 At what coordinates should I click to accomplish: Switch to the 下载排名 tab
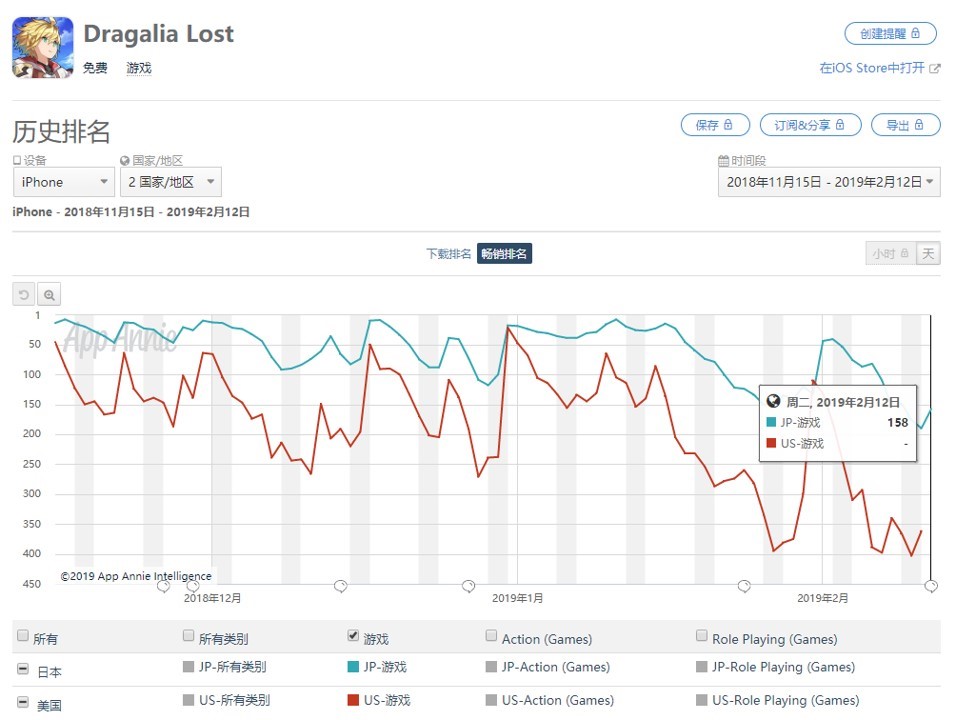[448, 254]
